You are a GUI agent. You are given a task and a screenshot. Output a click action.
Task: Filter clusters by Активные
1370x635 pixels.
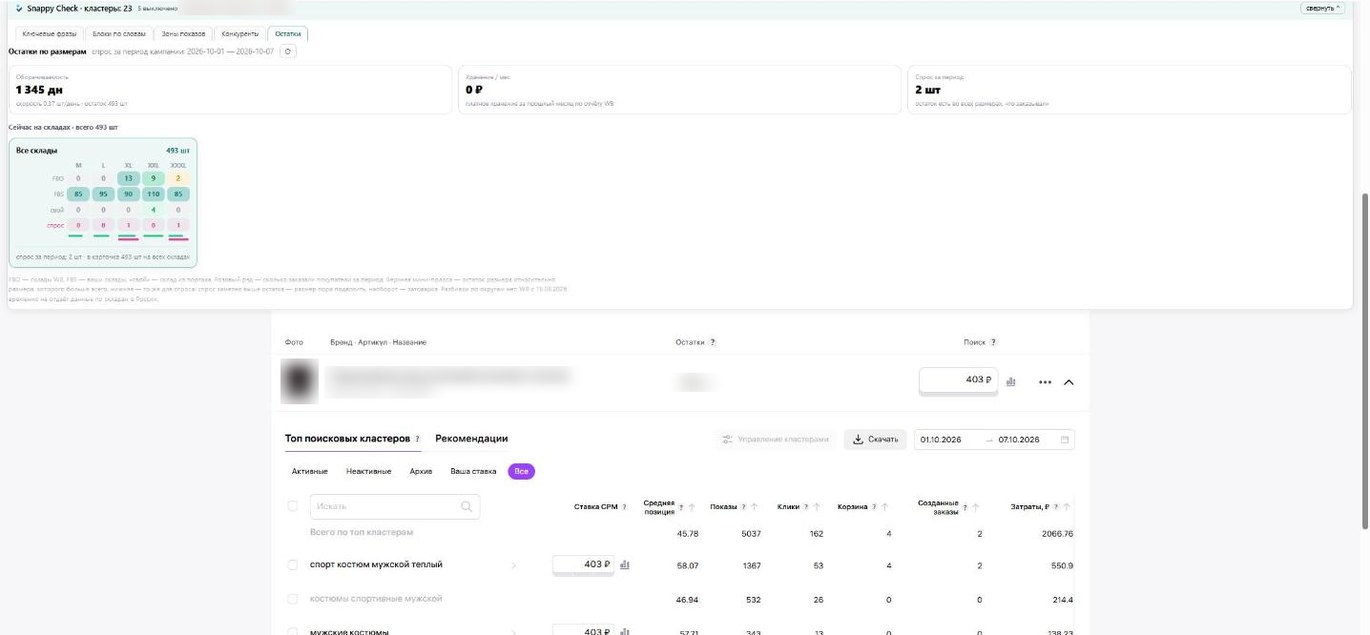point(310,472)
